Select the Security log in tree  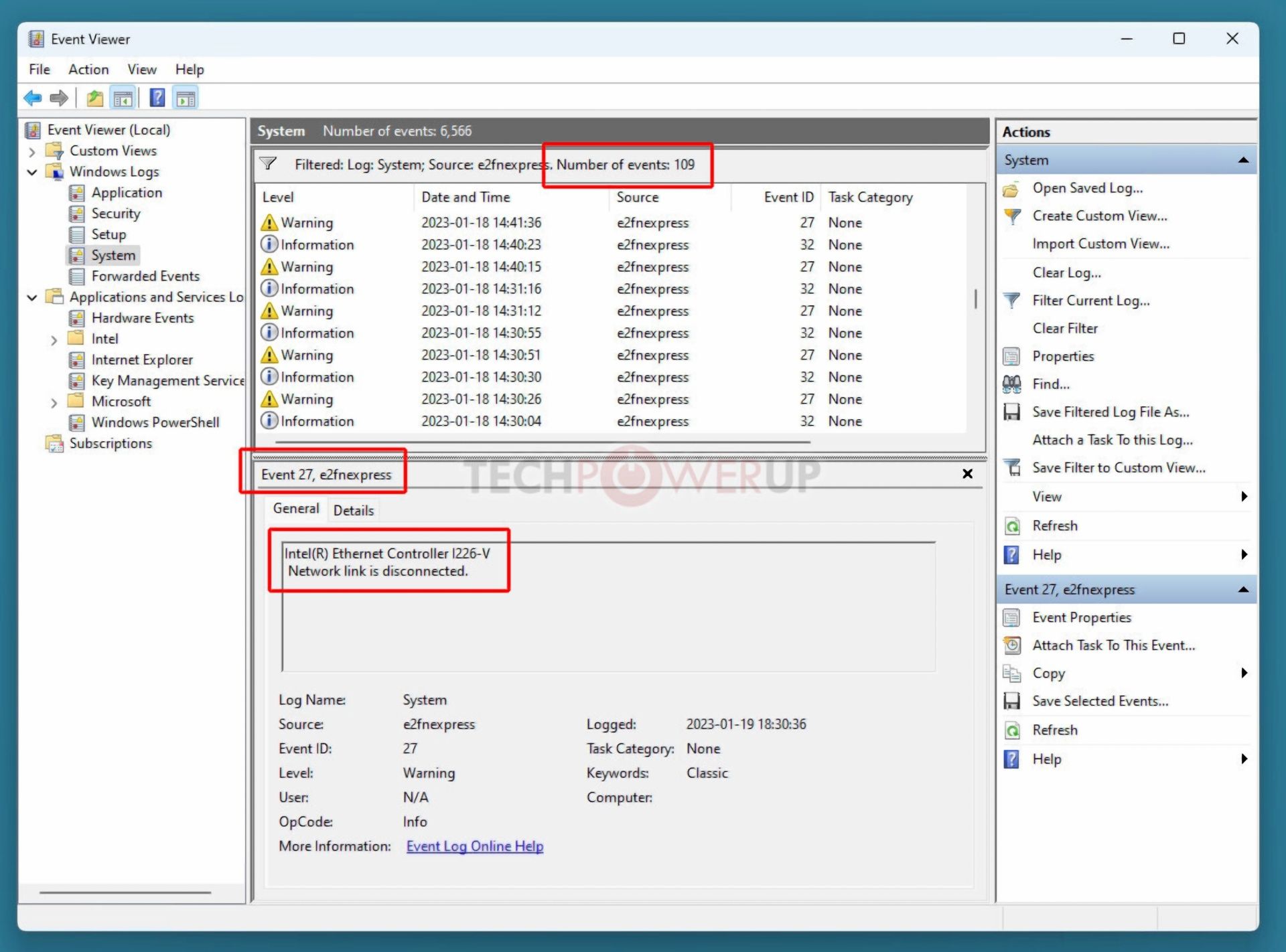[115, 214]
